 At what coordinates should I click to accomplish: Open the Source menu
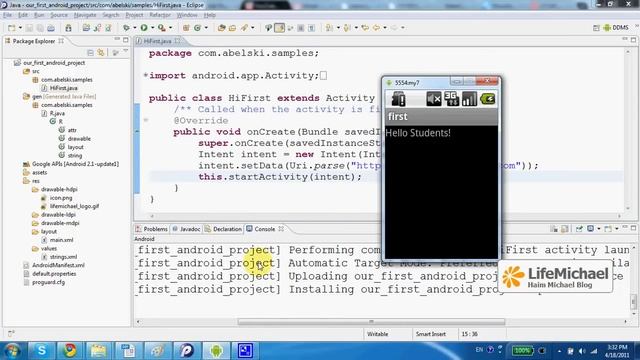(x=59, y=15)
